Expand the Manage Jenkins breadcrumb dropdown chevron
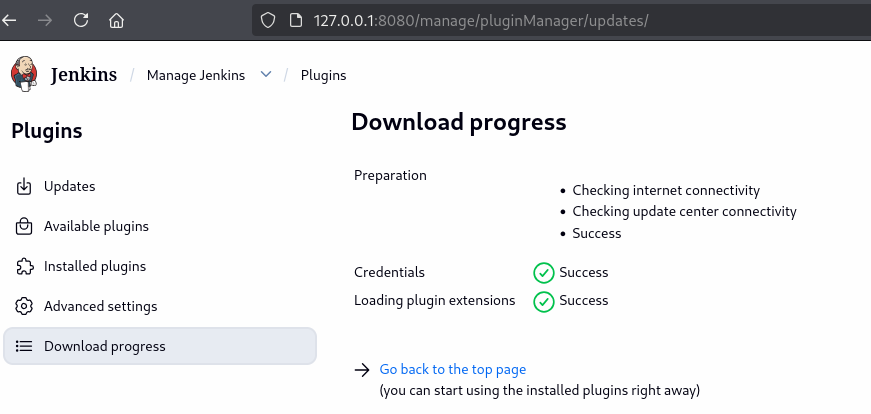The image size is (871, 414). (x=266, y=75)
